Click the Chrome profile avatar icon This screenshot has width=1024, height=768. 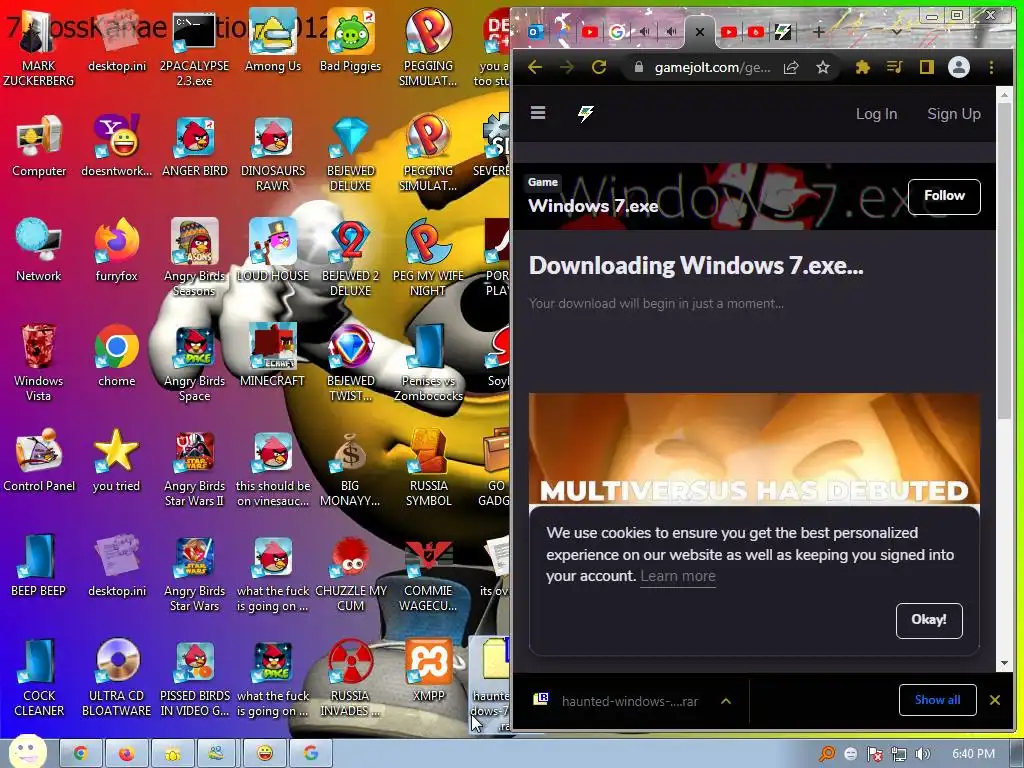pyautogui.click(x=959, y=67)
